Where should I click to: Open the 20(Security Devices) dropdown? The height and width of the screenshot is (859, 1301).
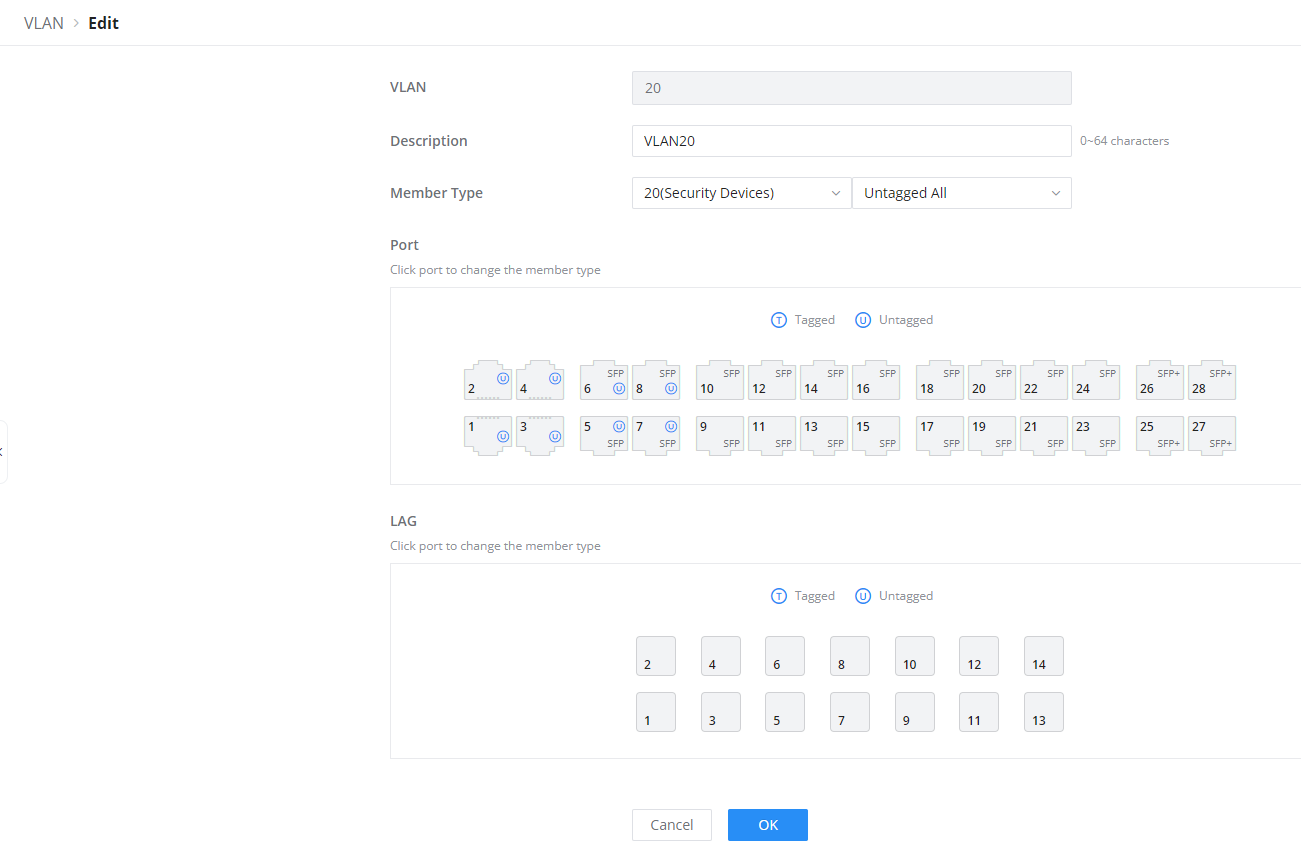pyautogui.click(x=742, y=193)
